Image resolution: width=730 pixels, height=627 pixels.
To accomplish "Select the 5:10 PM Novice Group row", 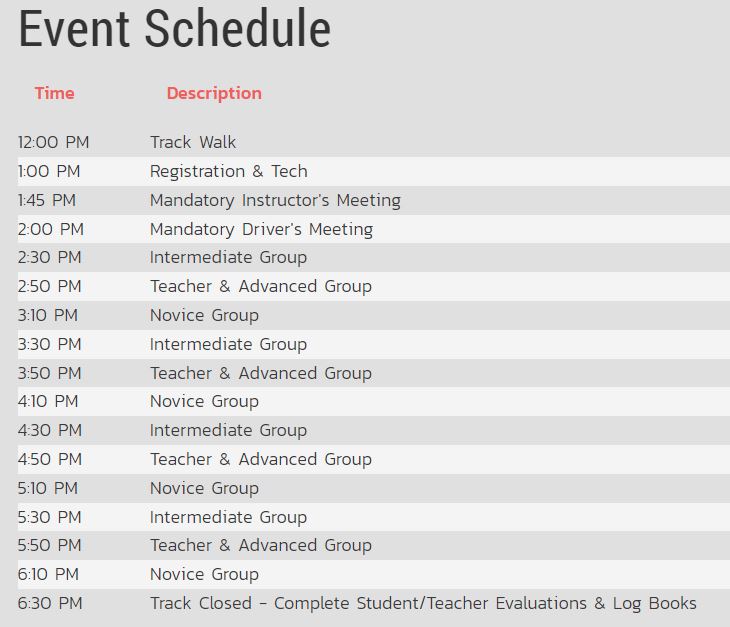I will [x=204, y=488].
